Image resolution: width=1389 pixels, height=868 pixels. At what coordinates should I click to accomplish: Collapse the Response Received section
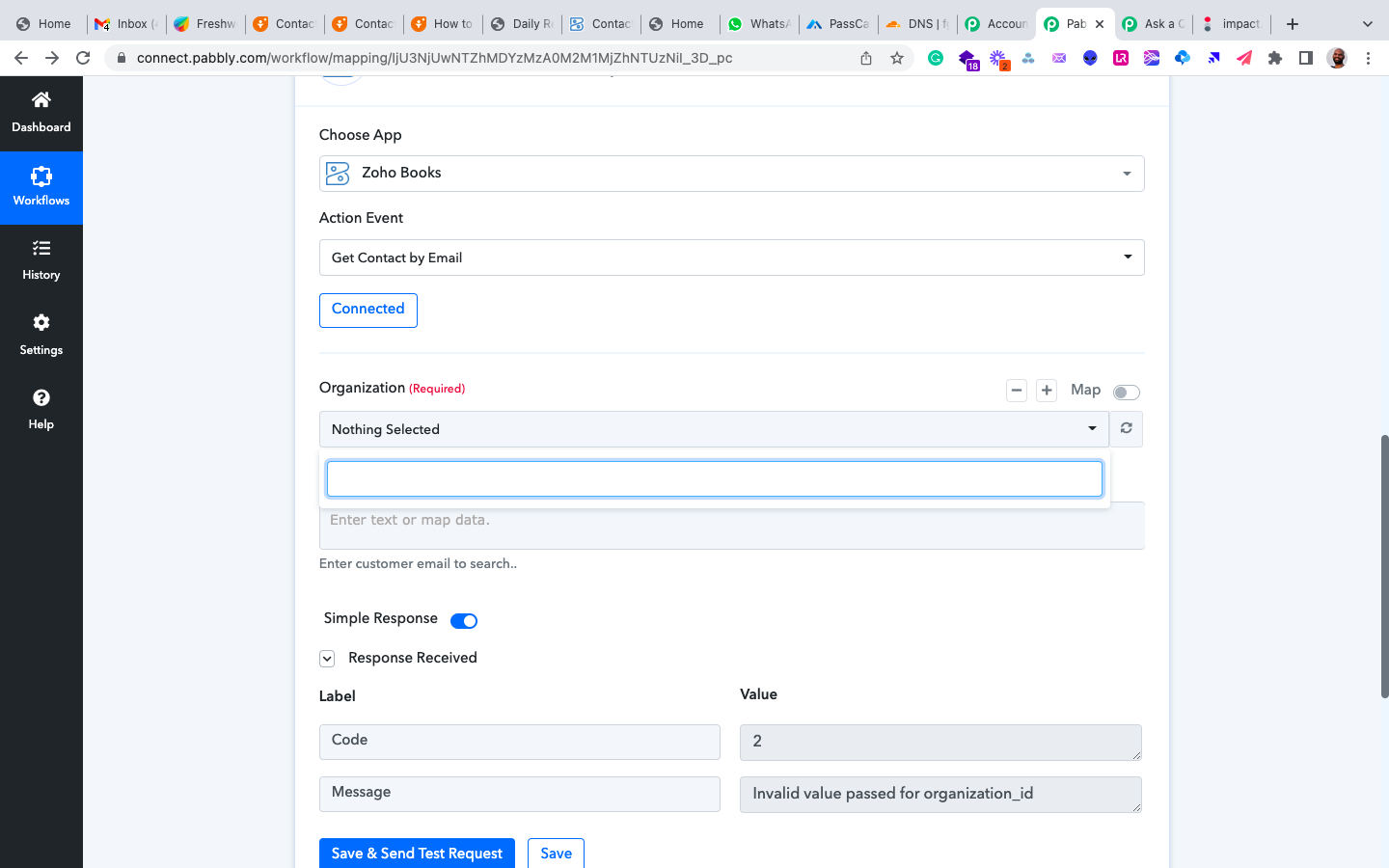point(327,659)
